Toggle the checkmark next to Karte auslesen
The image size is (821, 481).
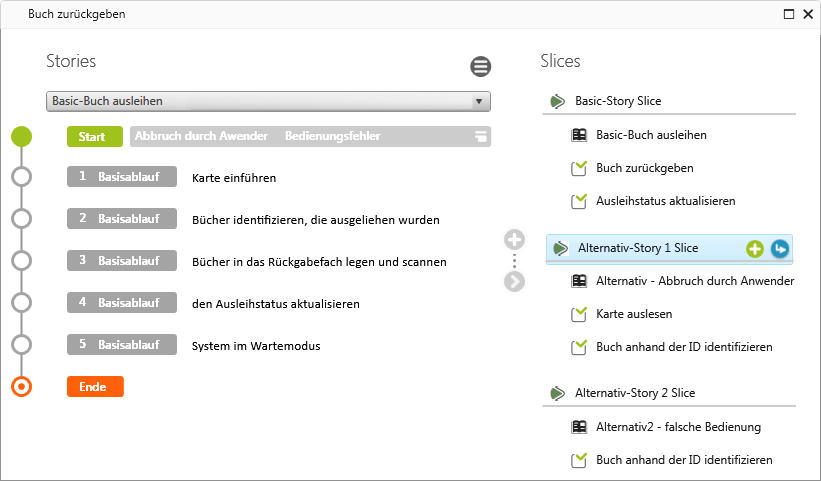(x=579, y=314)
